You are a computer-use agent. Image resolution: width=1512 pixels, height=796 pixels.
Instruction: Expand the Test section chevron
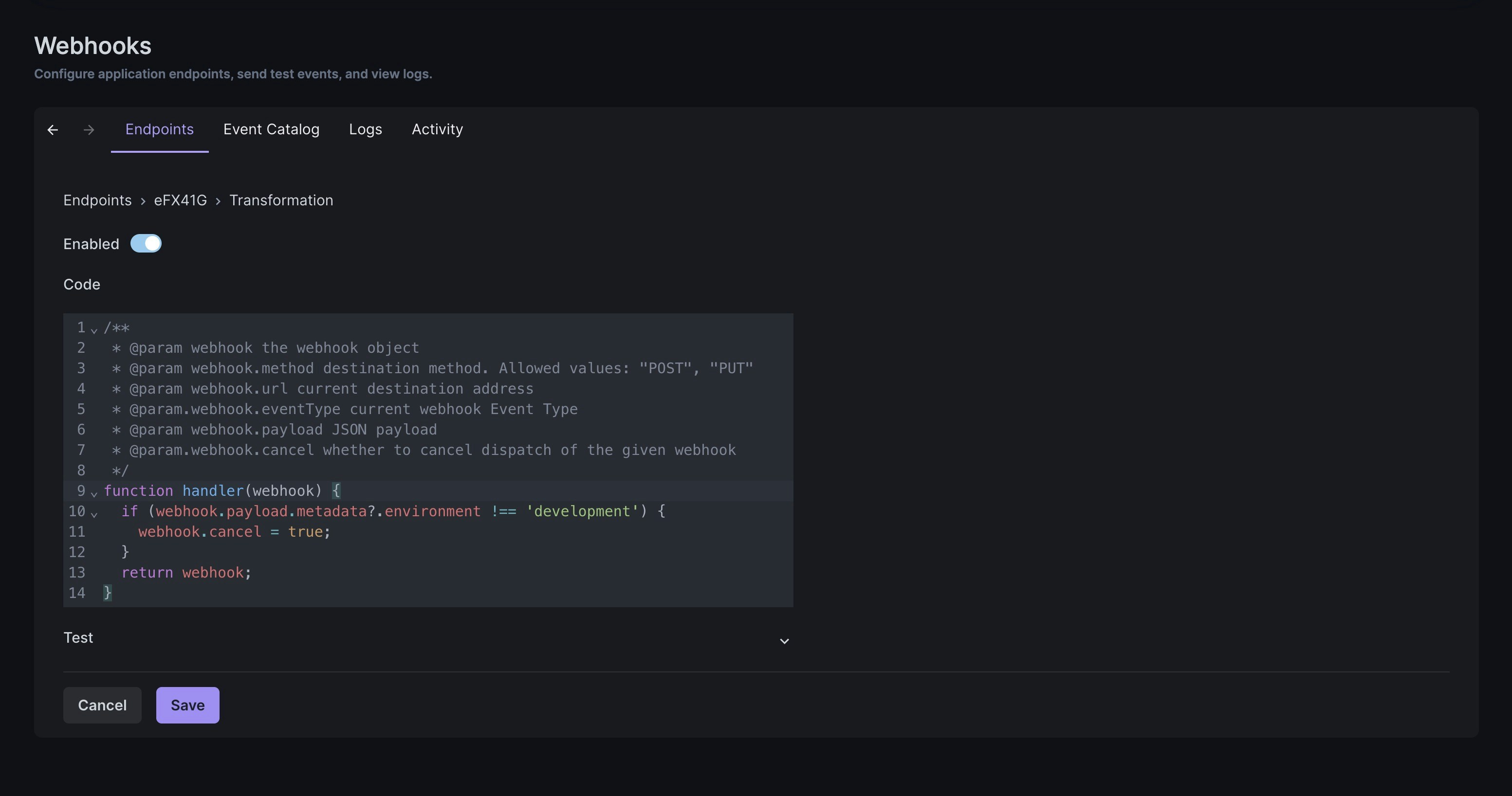point(784,641)
